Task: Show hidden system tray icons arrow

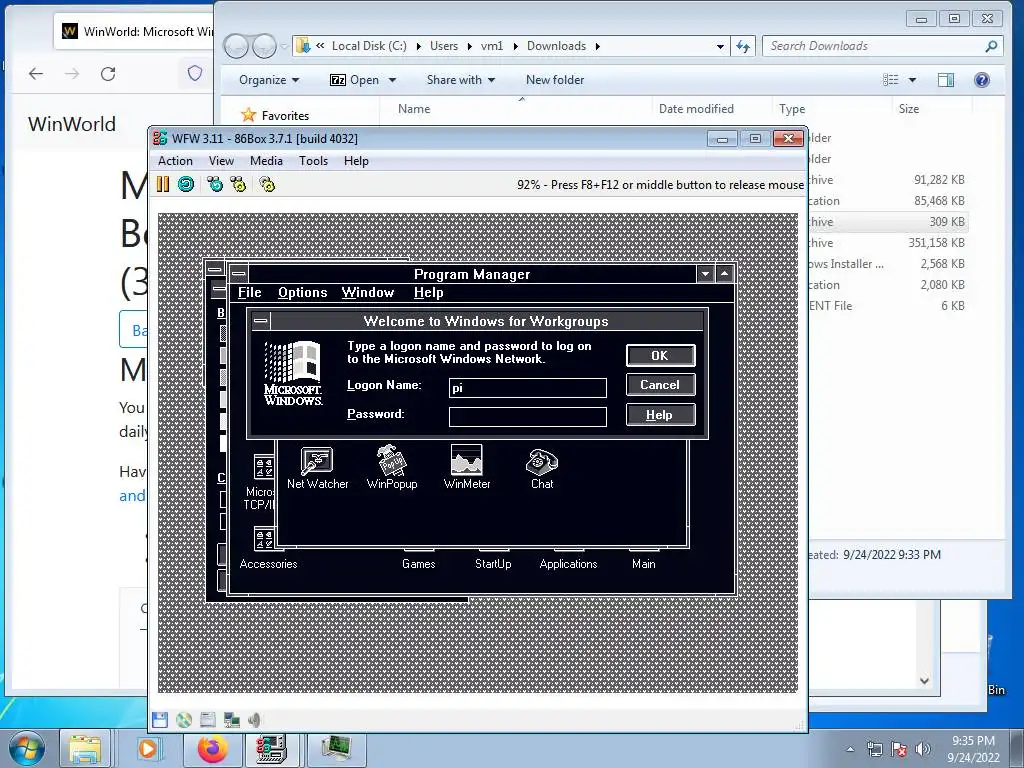Action: 850,749
